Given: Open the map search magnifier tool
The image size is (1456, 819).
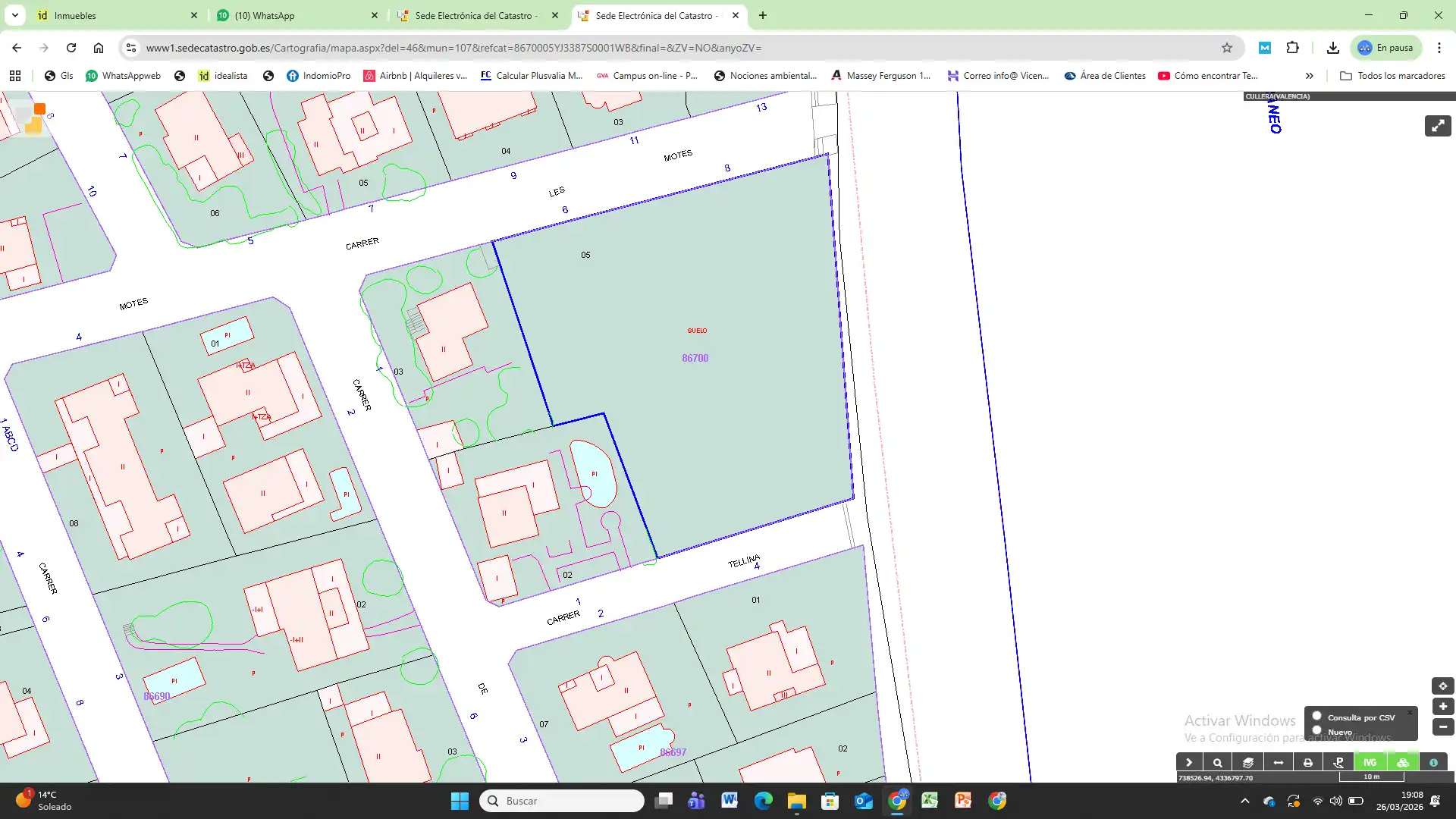Looking at the screenshot, I should click(x=1218, y=762).
